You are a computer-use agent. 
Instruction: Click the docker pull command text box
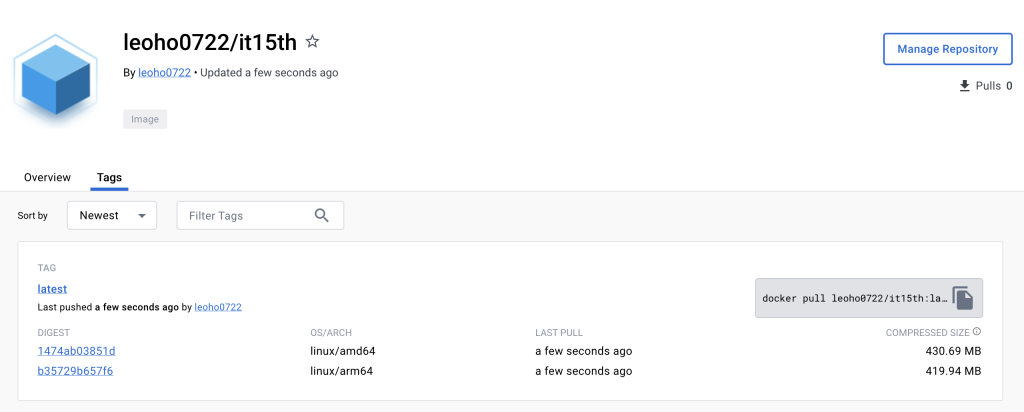(x=852, y=298)
